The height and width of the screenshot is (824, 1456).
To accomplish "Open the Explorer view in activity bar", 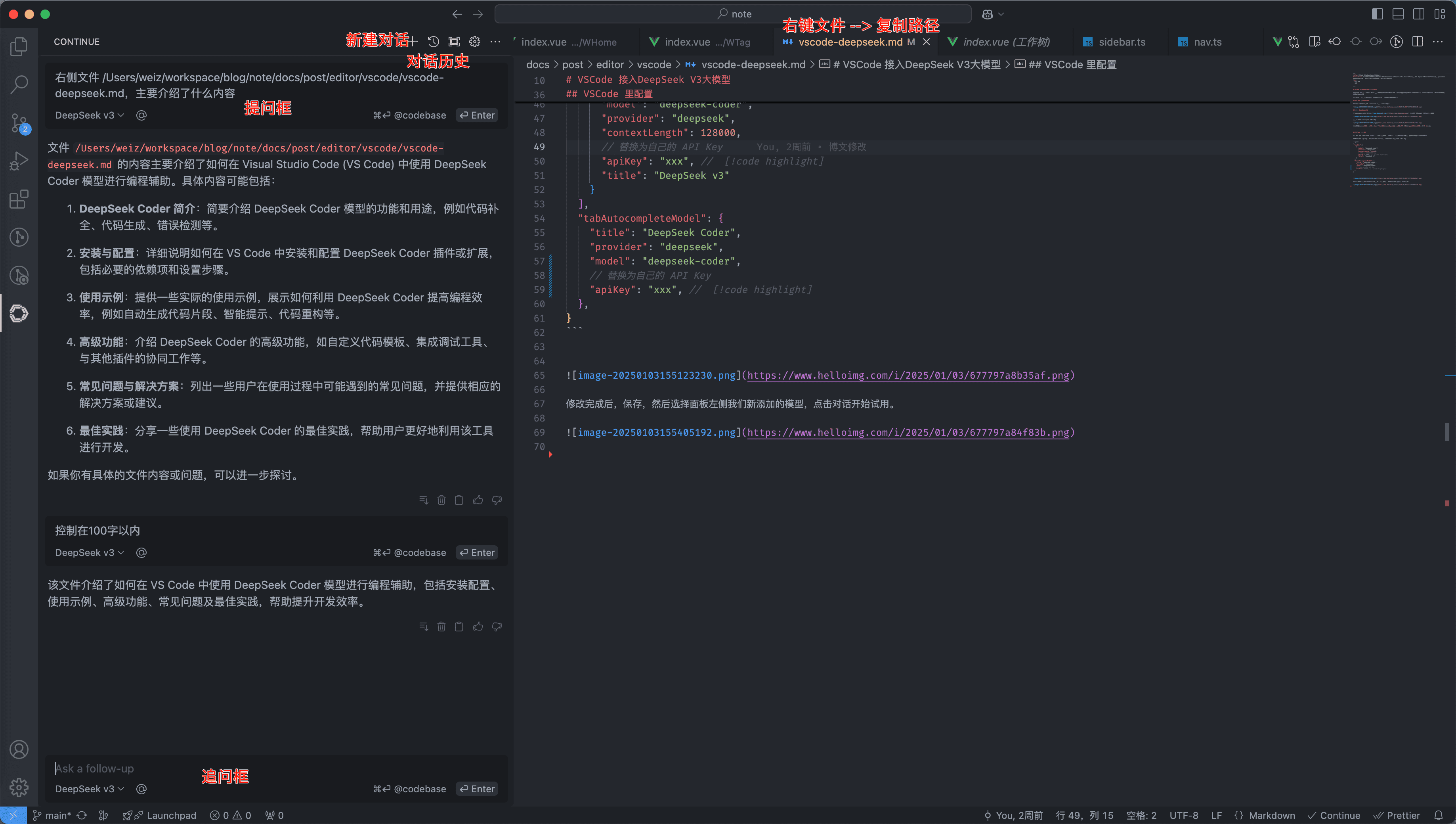I will 19,46.
